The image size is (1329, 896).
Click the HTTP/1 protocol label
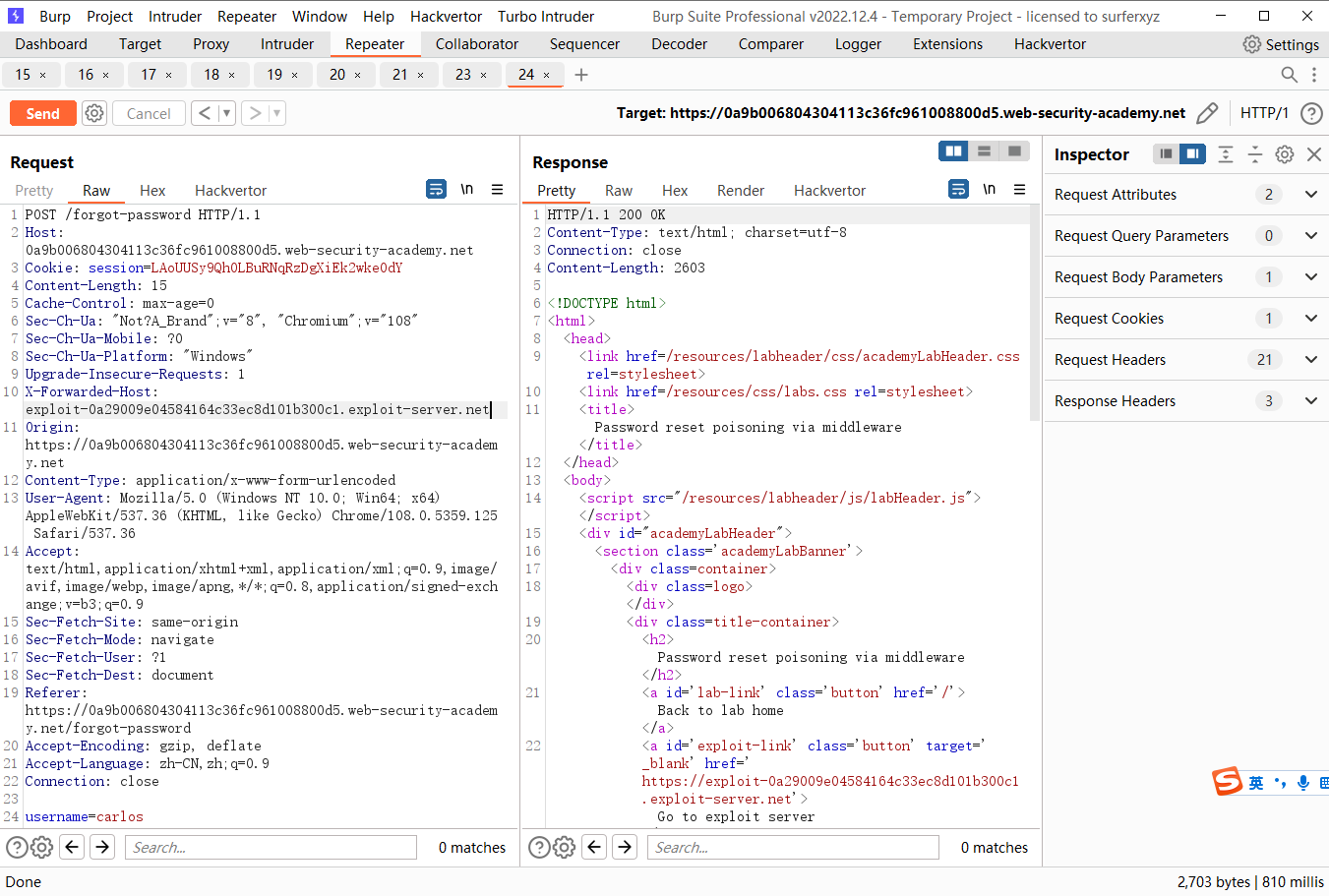pos(1264,113)
